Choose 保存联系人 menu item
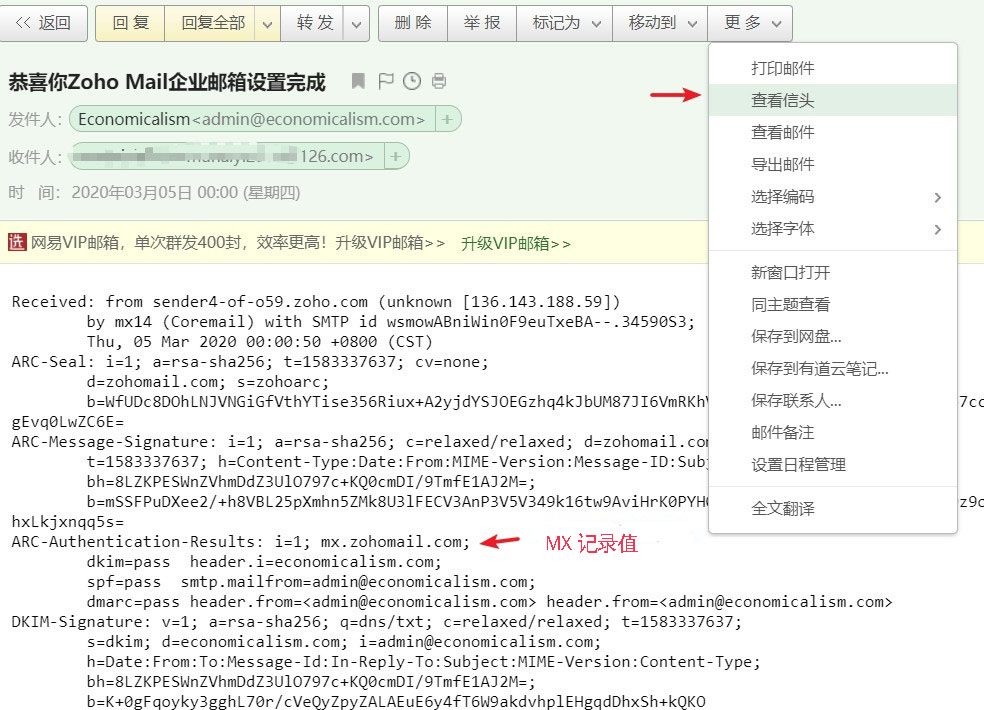 click(833, 401)
